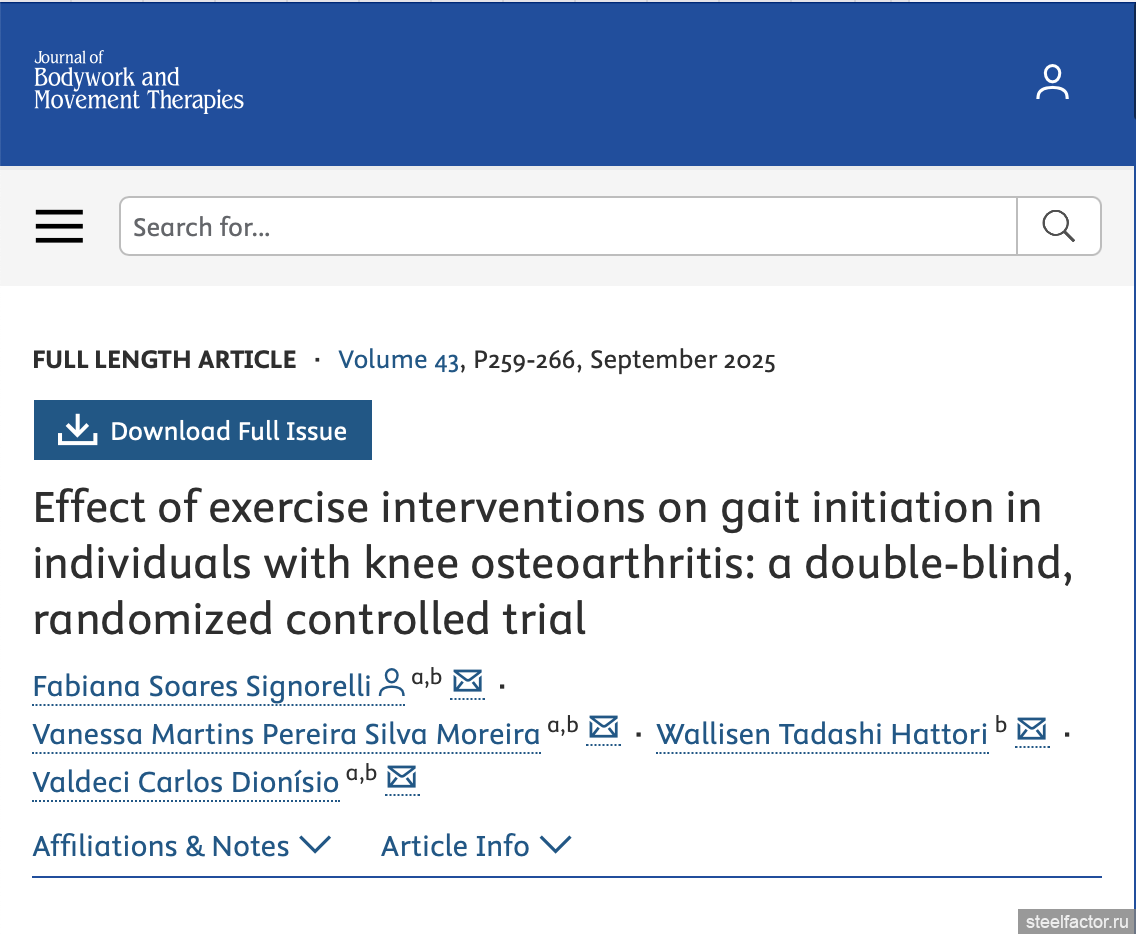
Task: Open author link Vanessa Martins Pereira Silva Moreira
Action: point(286,735)
